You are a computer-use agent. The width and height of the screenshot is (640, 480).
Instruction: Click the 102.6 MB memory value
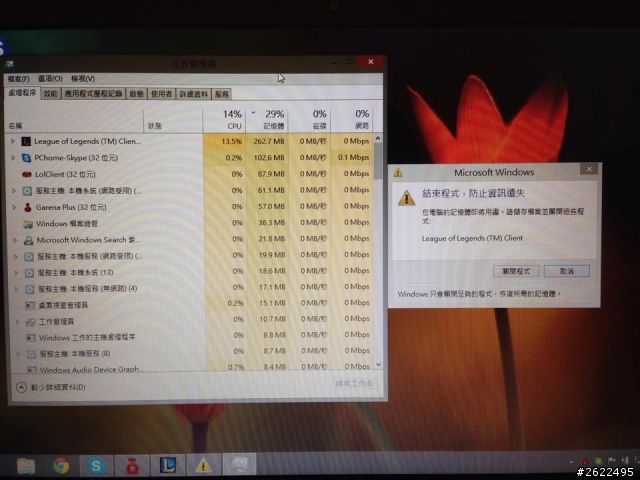click(269, 158)
